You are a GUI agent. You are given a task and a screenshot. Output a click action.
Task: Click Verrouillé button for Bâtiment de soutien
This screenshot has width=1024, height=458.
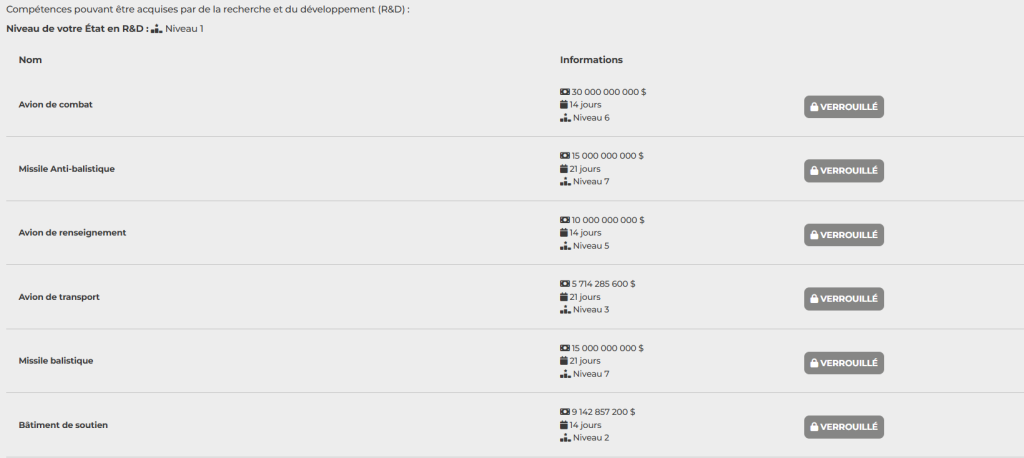click(844, 427)
